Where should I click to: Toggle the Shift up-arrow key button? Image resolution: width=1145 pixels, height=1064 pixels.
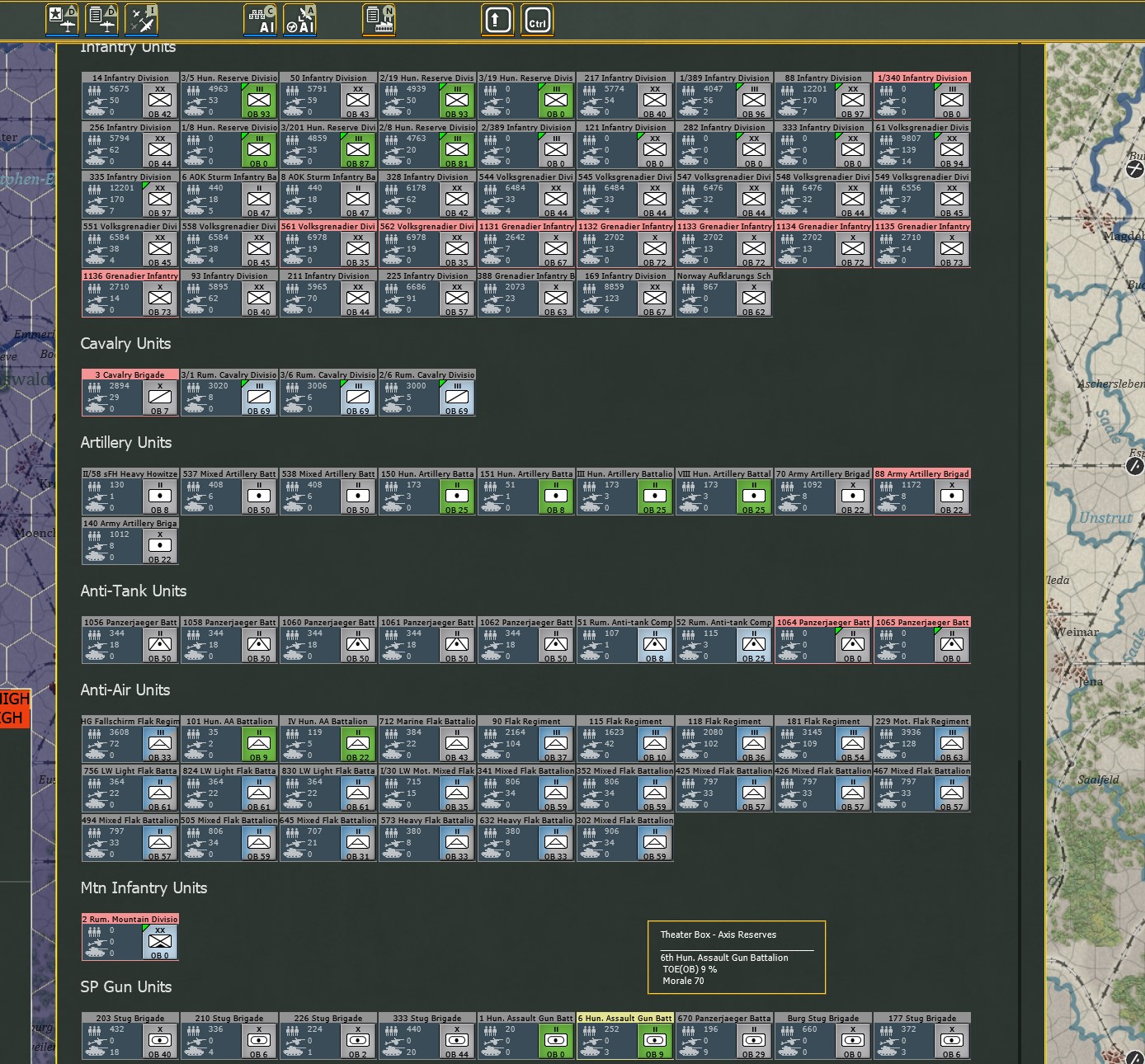pos(497,20)
